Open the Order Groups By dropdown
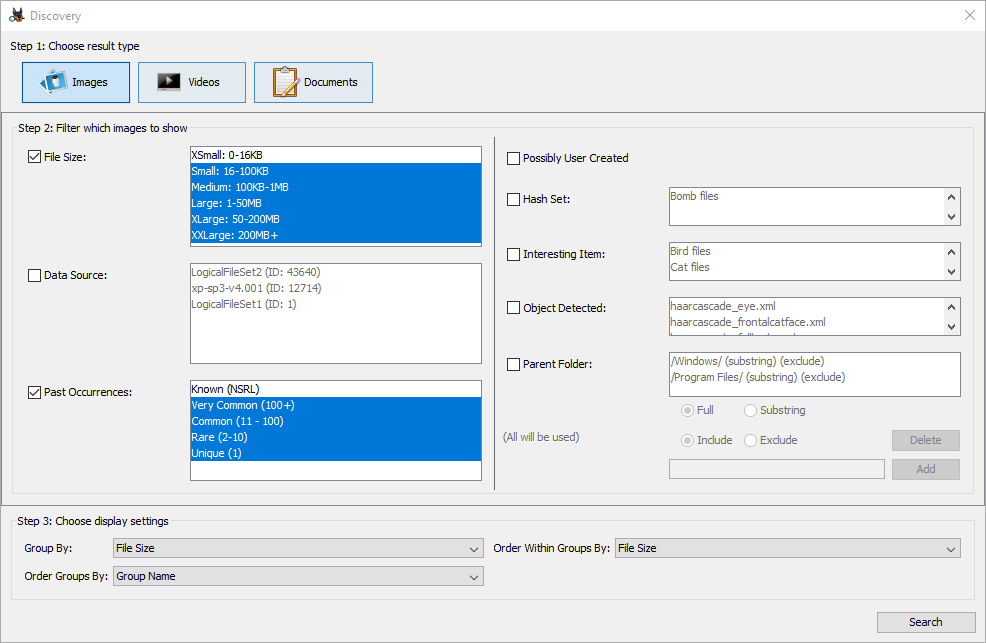The height and width of the screenshot is (643, 986). [298, 576]
